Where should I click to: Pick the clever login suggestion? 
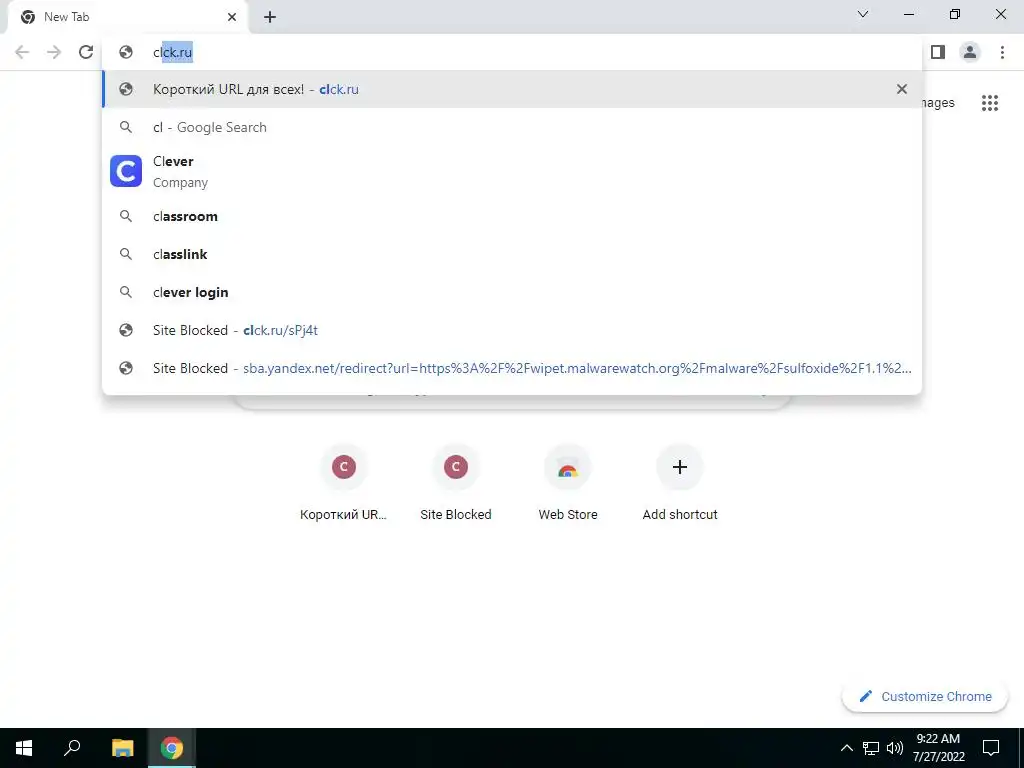coord(512,292)
